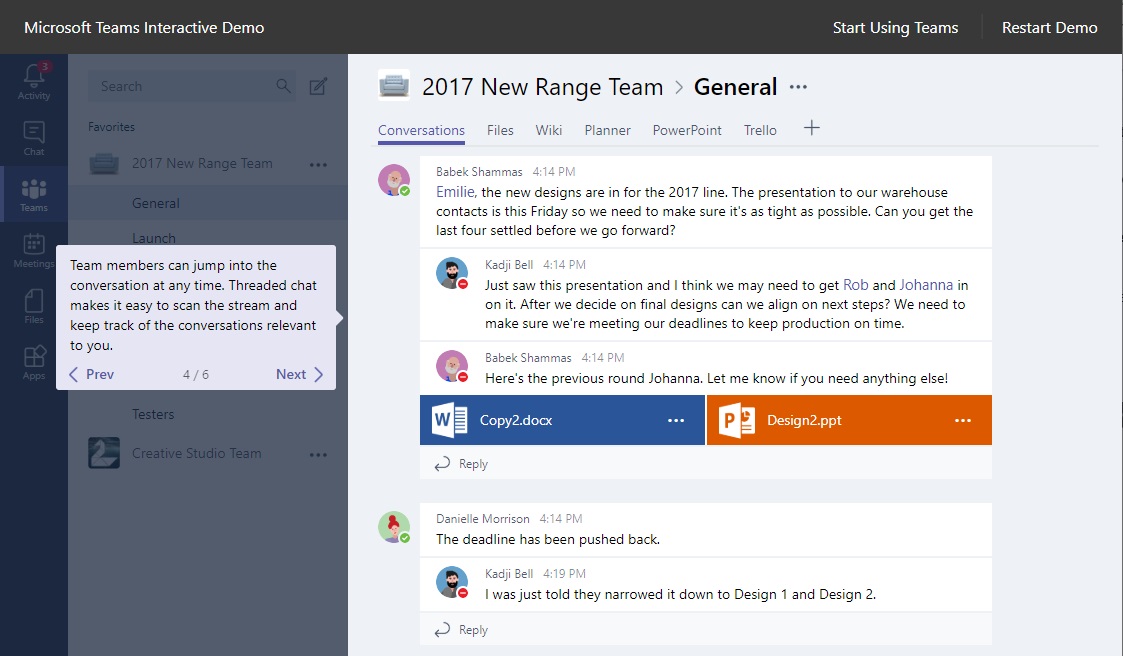The image size is (1124, 656).
Task: Click the '4 / 6' step counter
Action: click(x=196, y=374)
